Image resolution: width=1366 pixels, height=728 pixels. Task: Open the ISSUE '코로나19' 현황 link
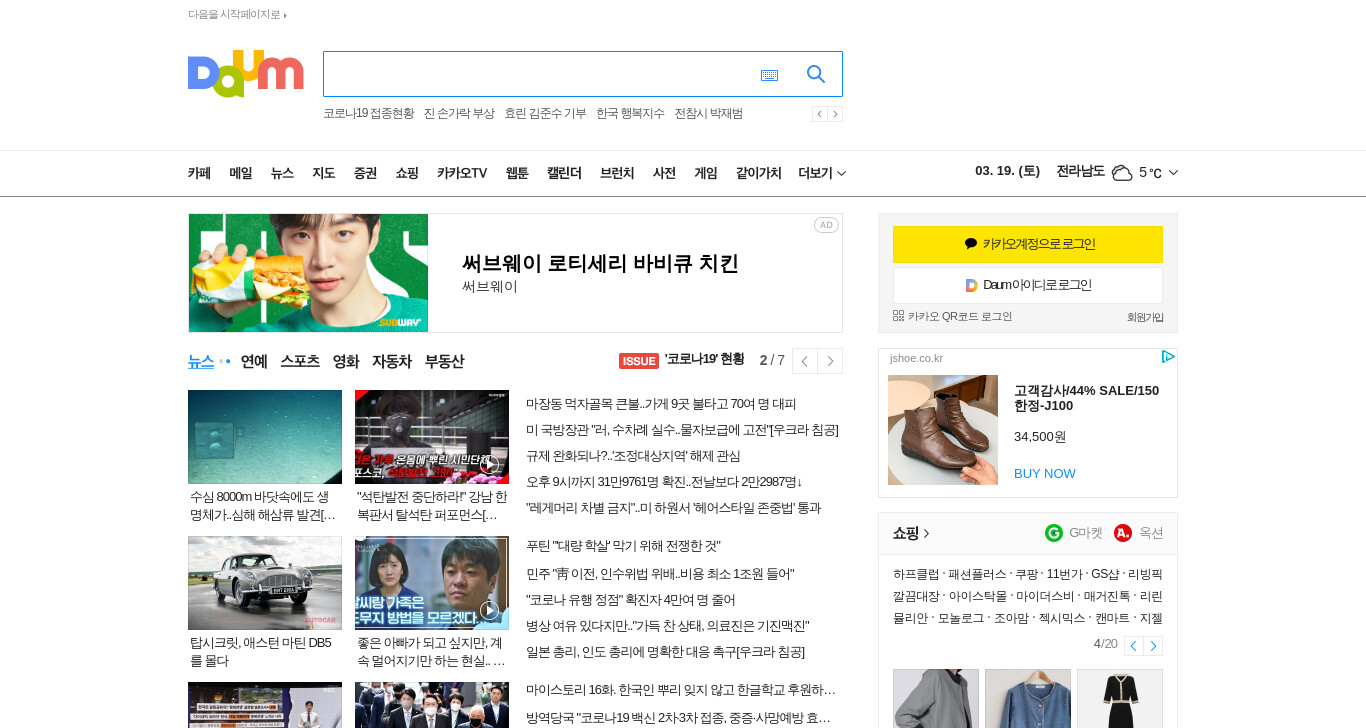[682, 360]
